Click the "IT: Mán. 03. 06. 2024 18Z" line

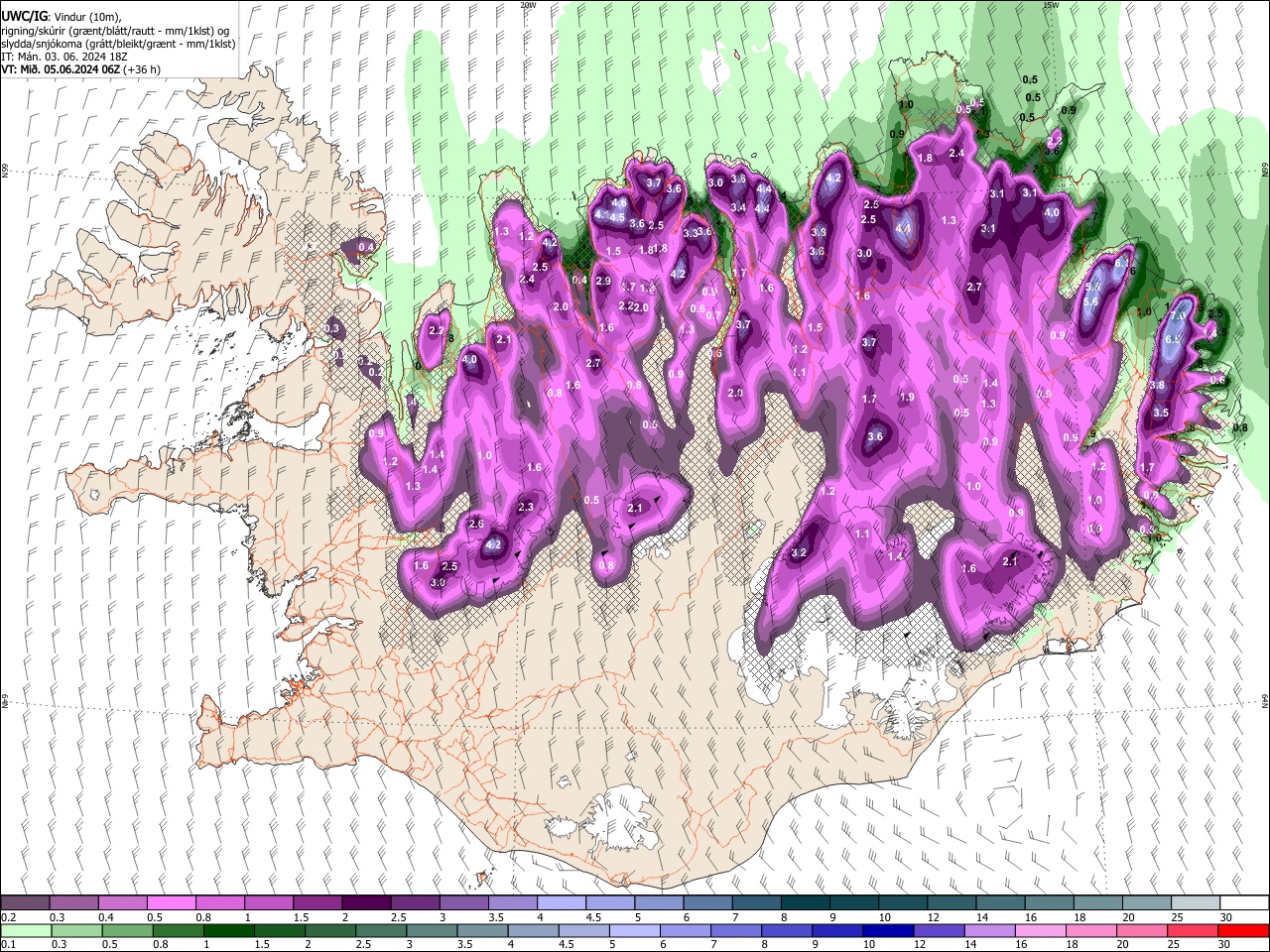(63, 57)
